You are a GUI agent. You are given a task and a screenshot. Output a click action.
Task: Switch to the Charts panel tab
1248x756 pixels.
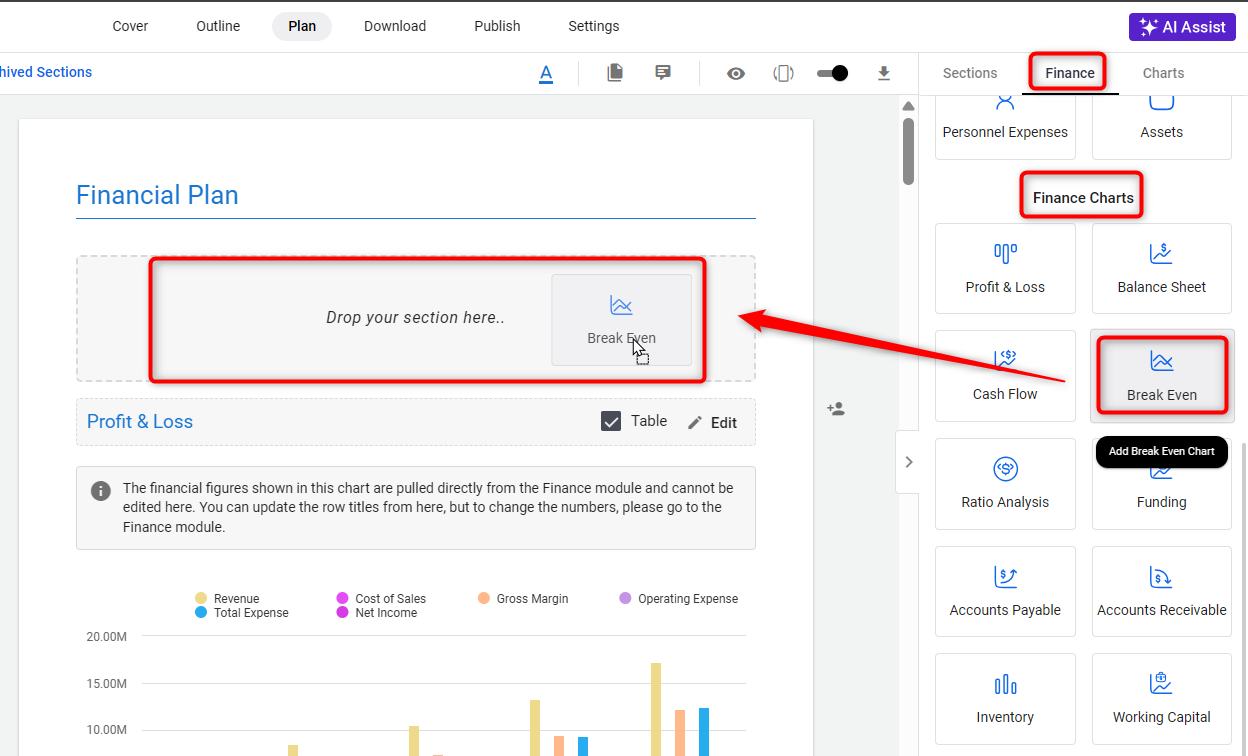(x=1163, y=73)
